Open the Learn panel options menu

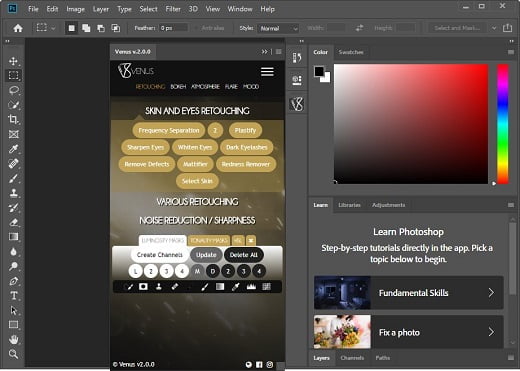pos(511,205)
